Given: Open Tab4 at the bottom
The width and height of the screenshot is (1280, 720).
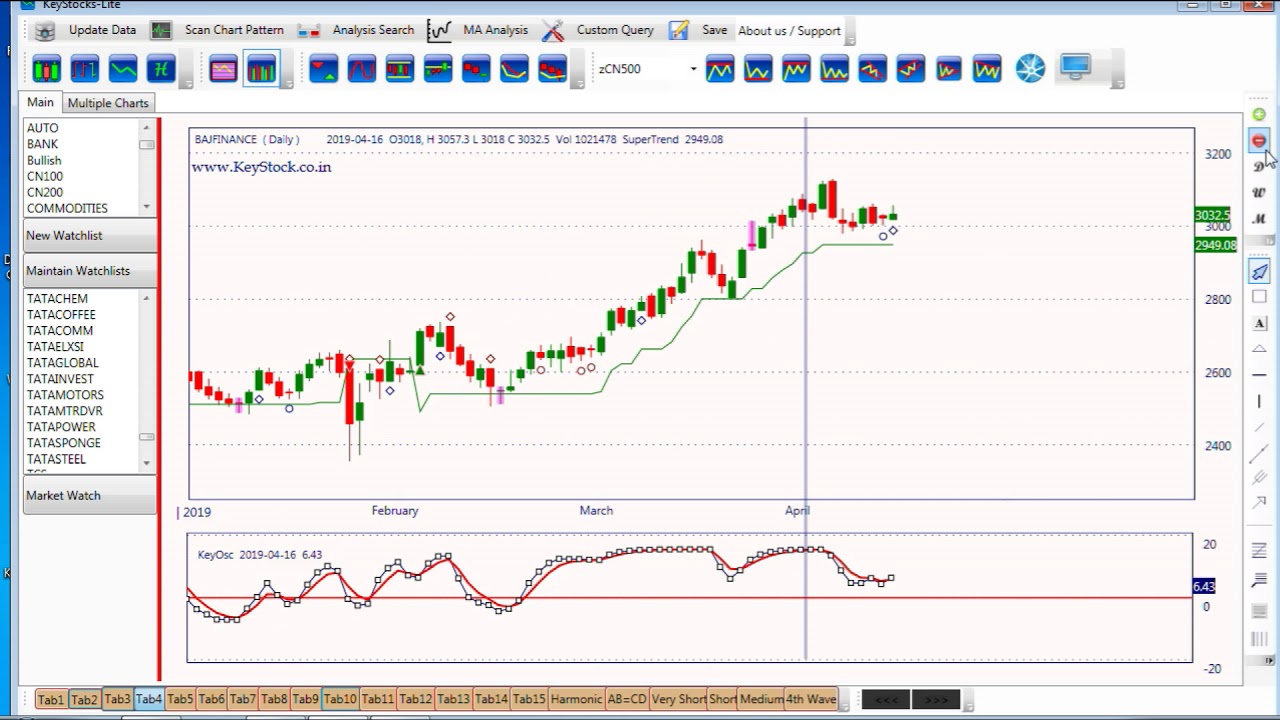Looking at the screenshot, I should [149, 699].
